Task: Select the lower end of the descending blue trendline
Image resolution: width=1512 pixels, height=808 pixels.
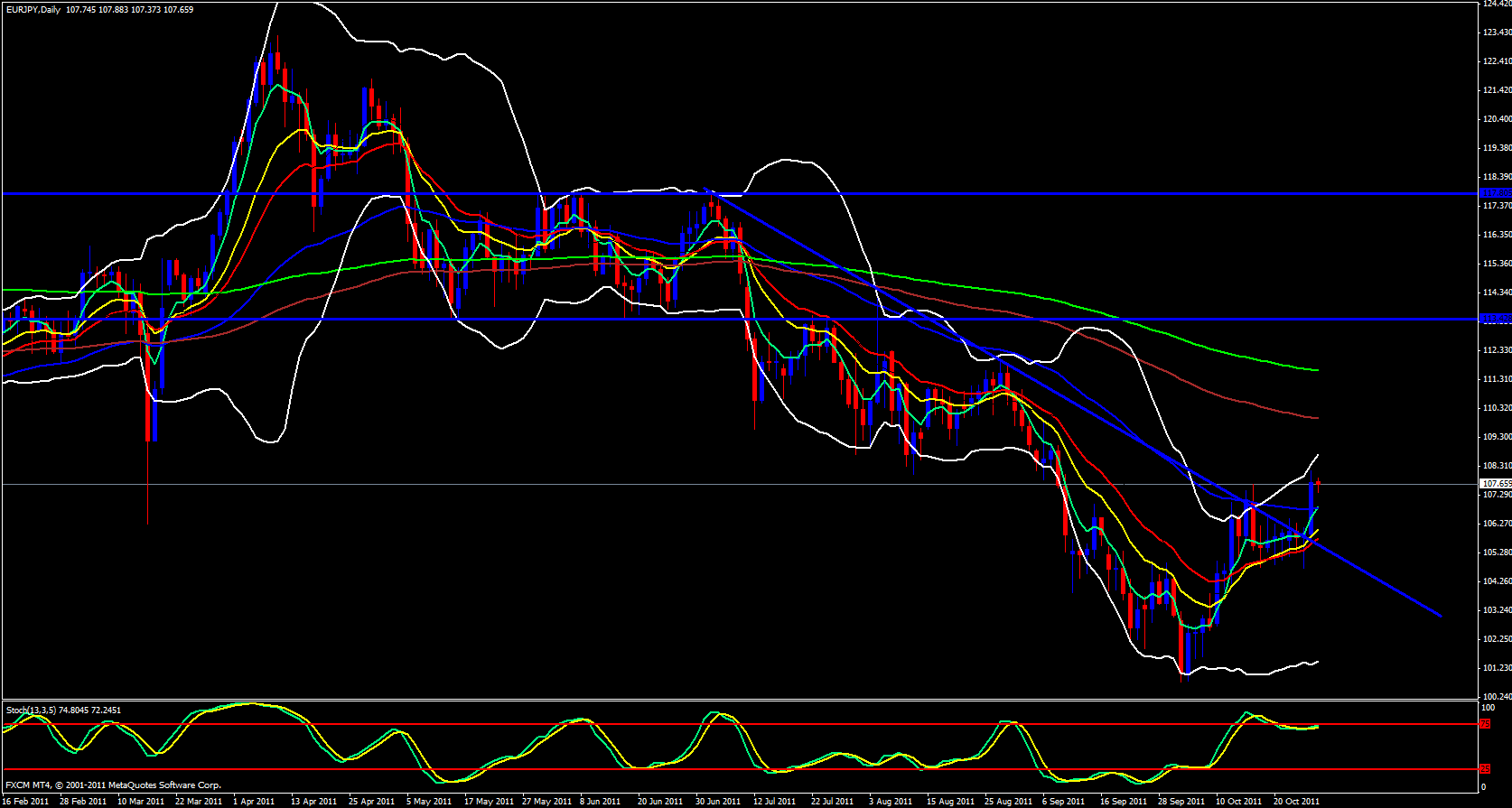Action: [1440, 616]
